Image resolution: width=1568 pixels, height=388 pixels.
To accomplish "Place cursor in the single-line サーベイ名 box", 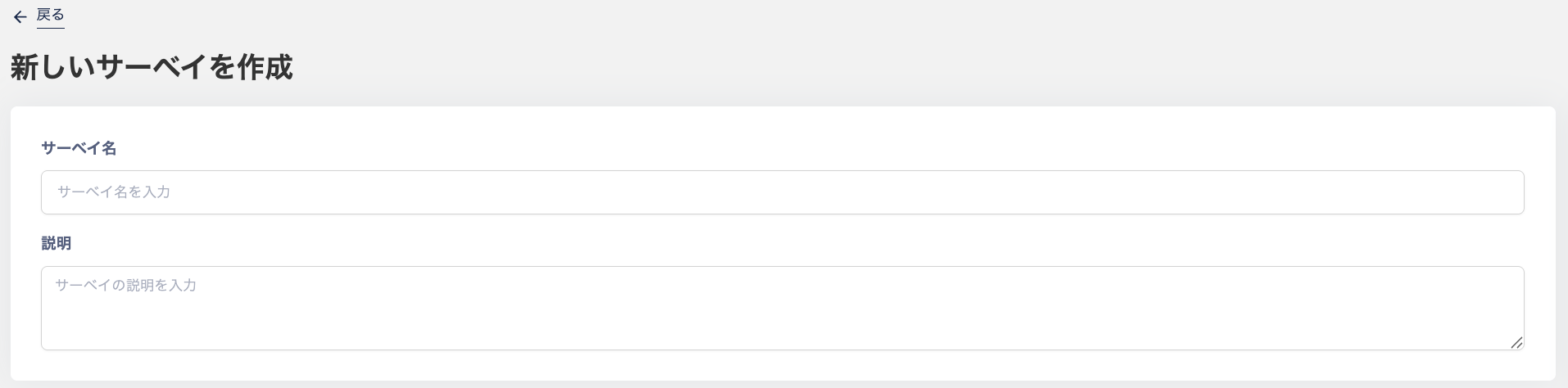I will click(782, 192).
